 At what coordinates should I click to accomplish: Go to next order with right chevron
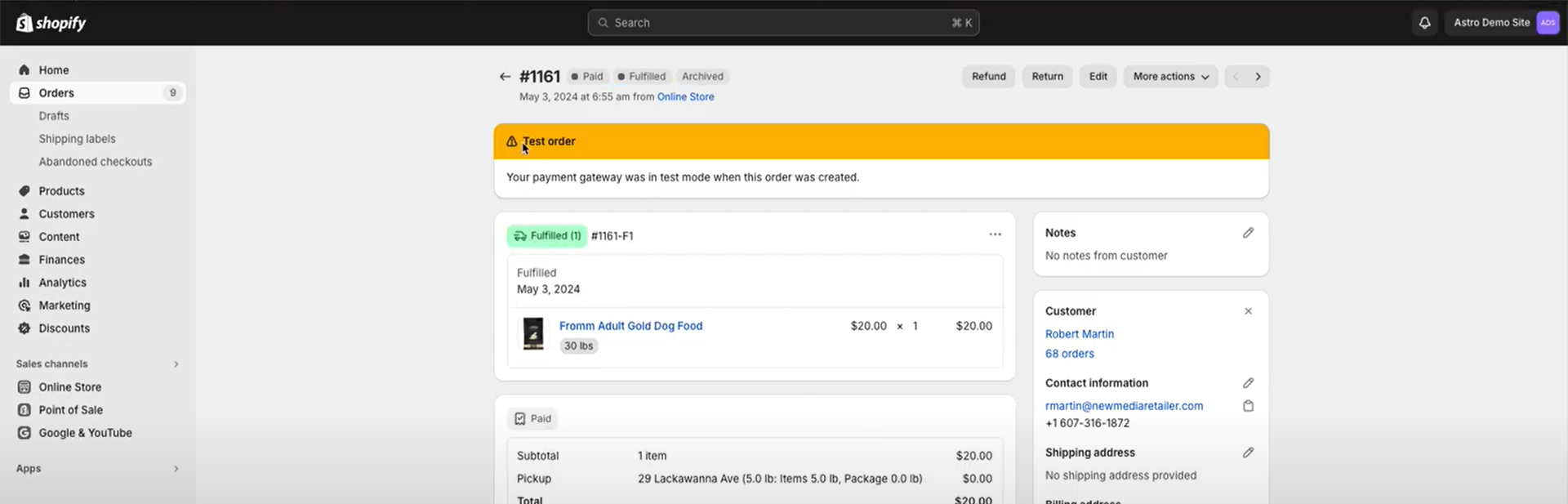pyautogui.click(x=1258, y=77)
